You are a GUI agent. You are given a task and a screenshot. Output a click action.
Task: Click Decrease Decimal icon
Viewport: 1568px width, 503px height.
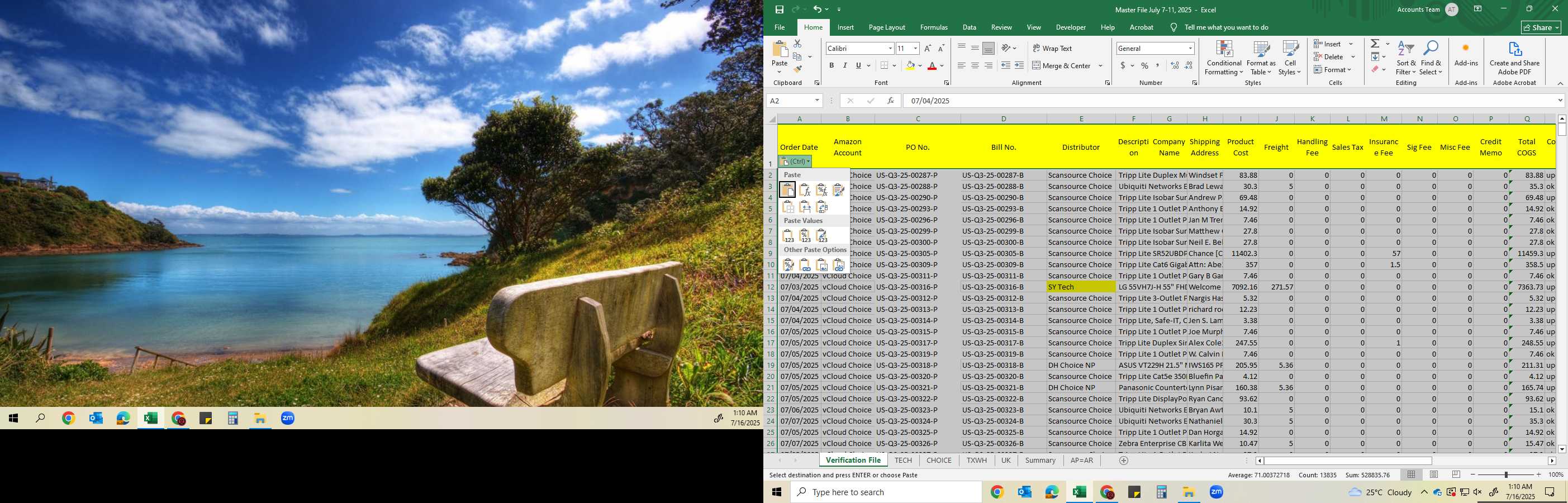click(1189, 65)
